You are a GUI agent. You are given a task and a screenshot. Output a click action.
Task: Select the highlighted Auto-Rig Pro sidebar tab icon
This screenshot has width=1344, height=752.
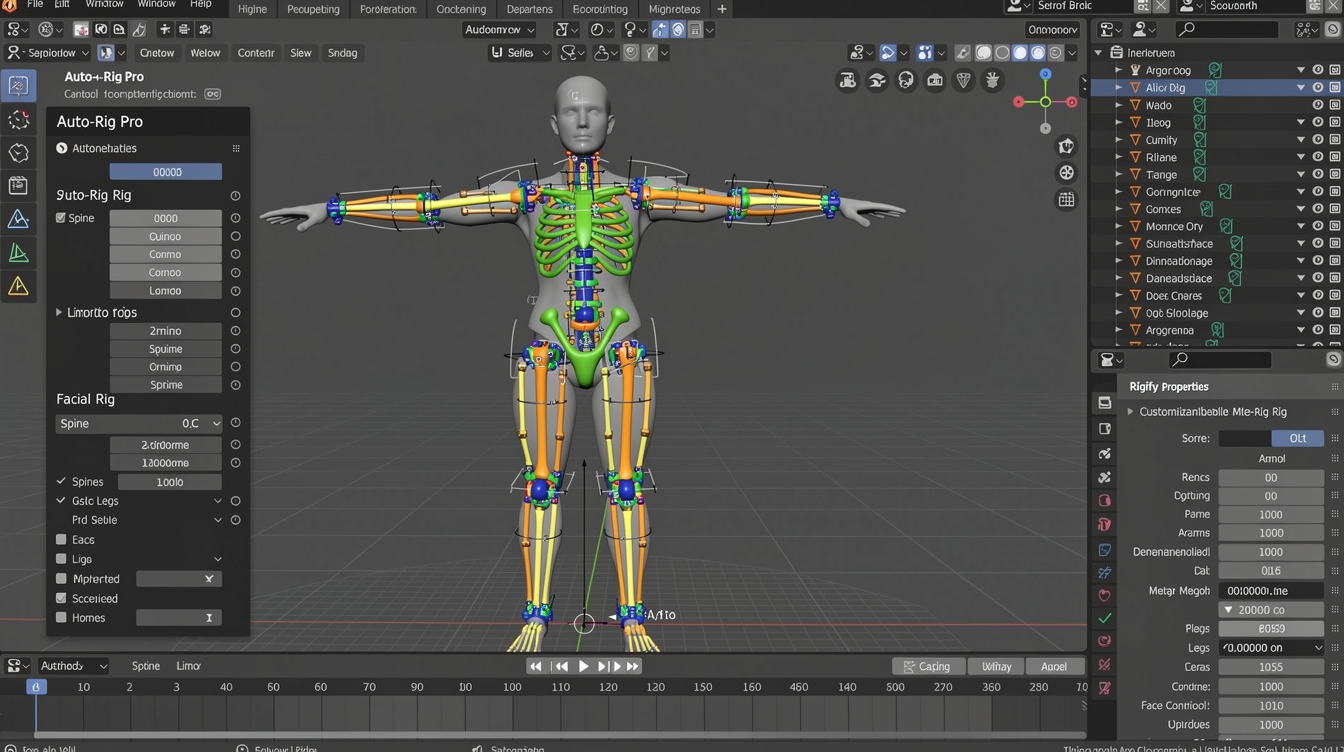pyautogui.click(x=18, y=85)
